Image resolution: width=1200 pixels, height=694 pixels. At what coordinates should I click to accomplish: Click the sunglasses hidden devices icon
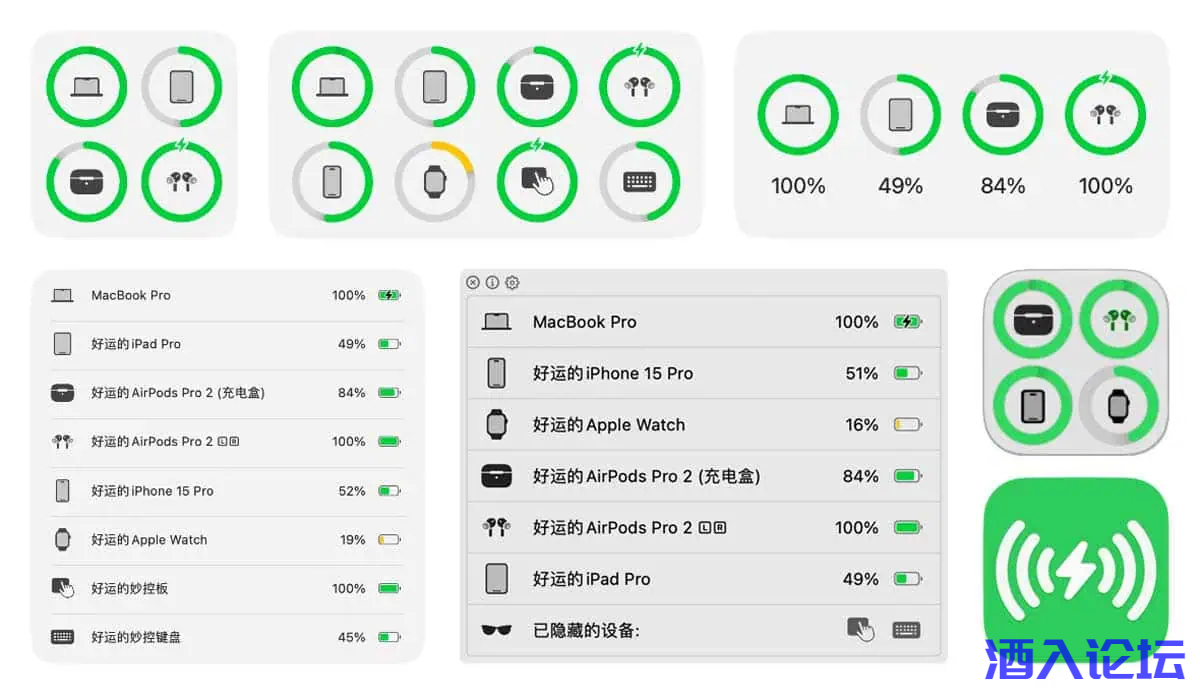click(496, 630)
